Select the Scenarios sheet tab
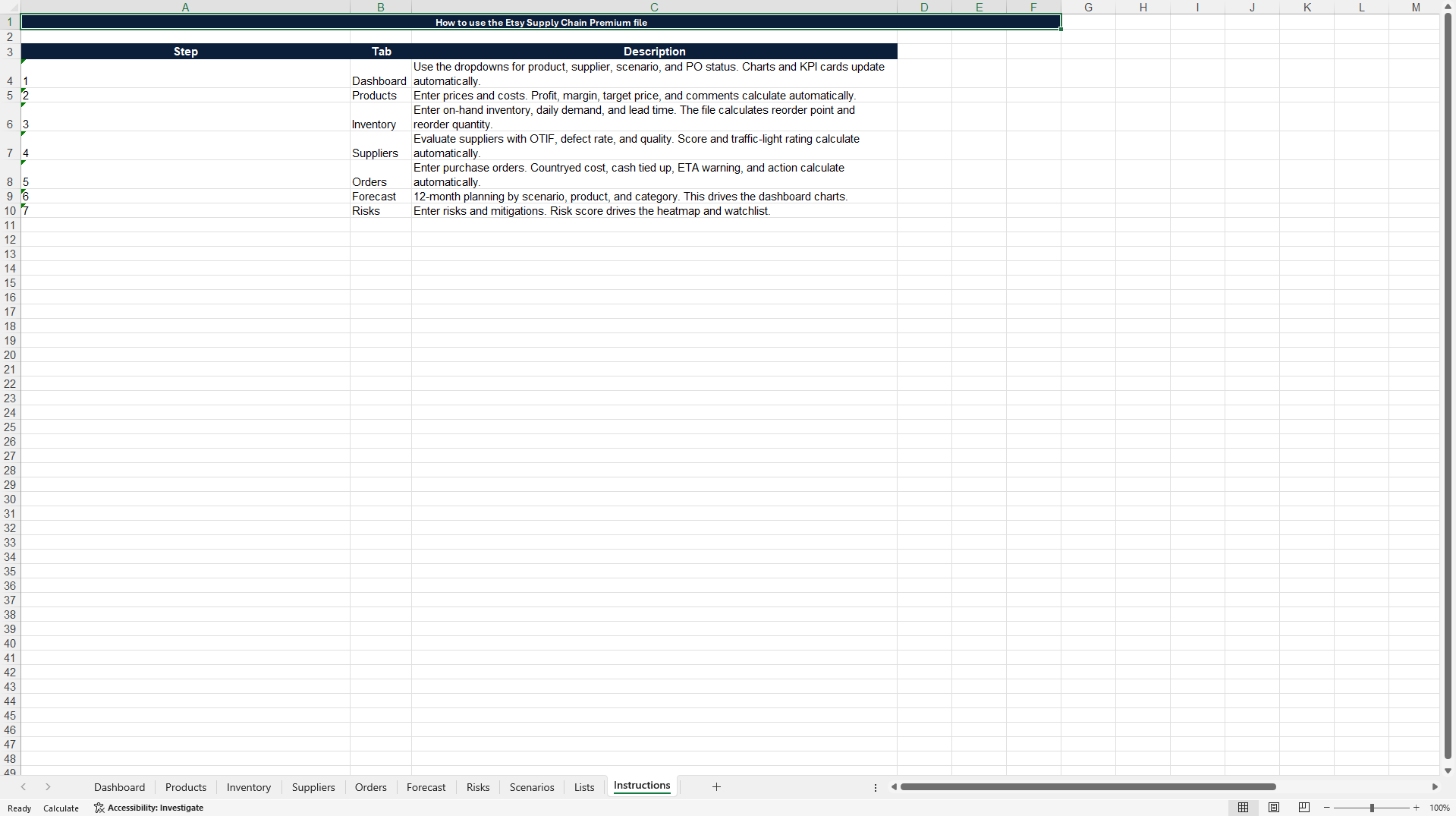This screenshot has width=1456, height=816. 532,787
